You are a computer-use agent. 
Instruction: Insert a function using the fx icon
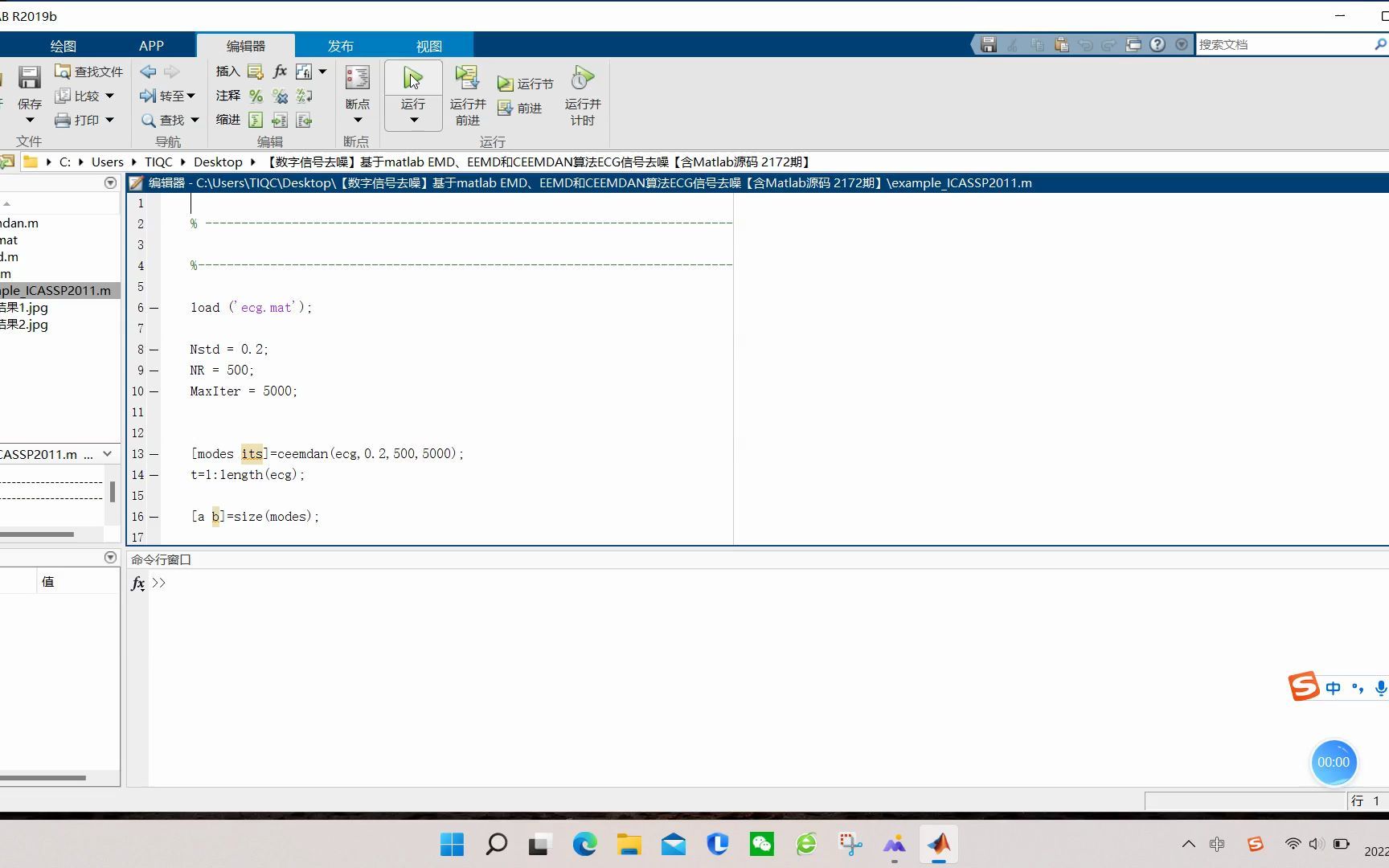[x=279, y=71]
